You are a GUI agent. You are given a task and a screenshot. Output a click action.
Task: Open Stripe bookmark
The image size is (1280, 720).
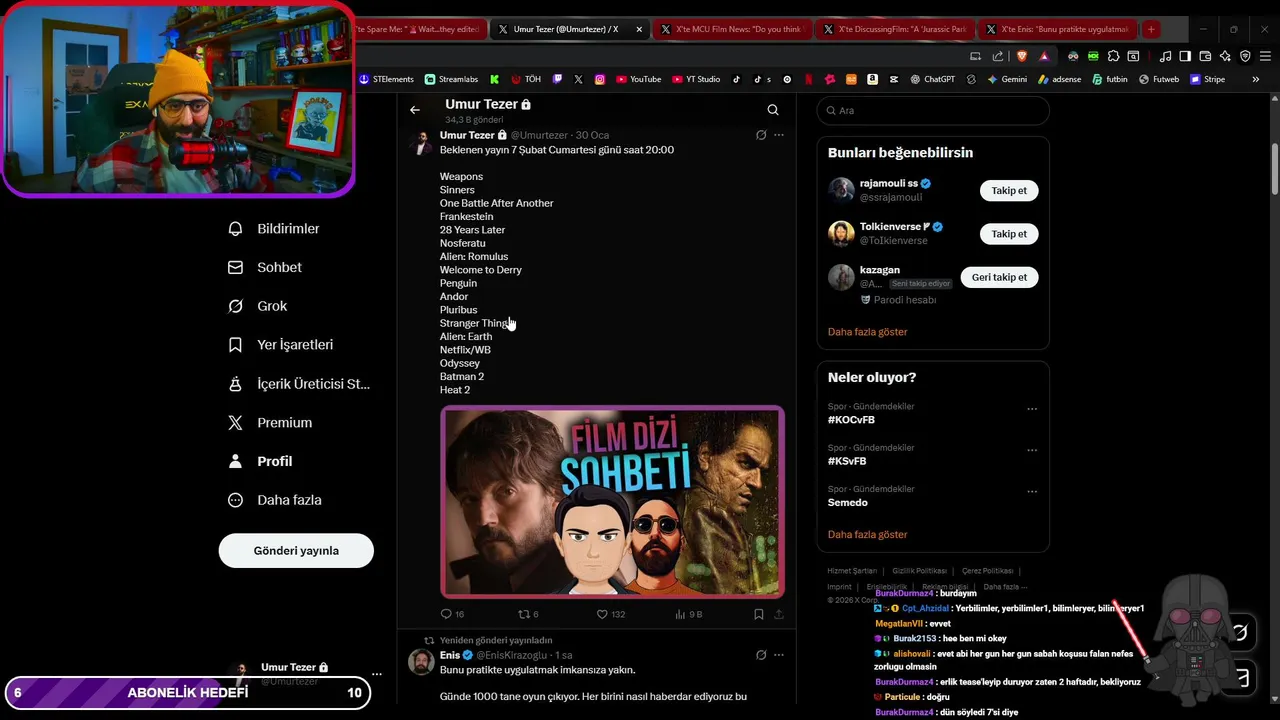pyautogui.click(x=1207, y=79)
